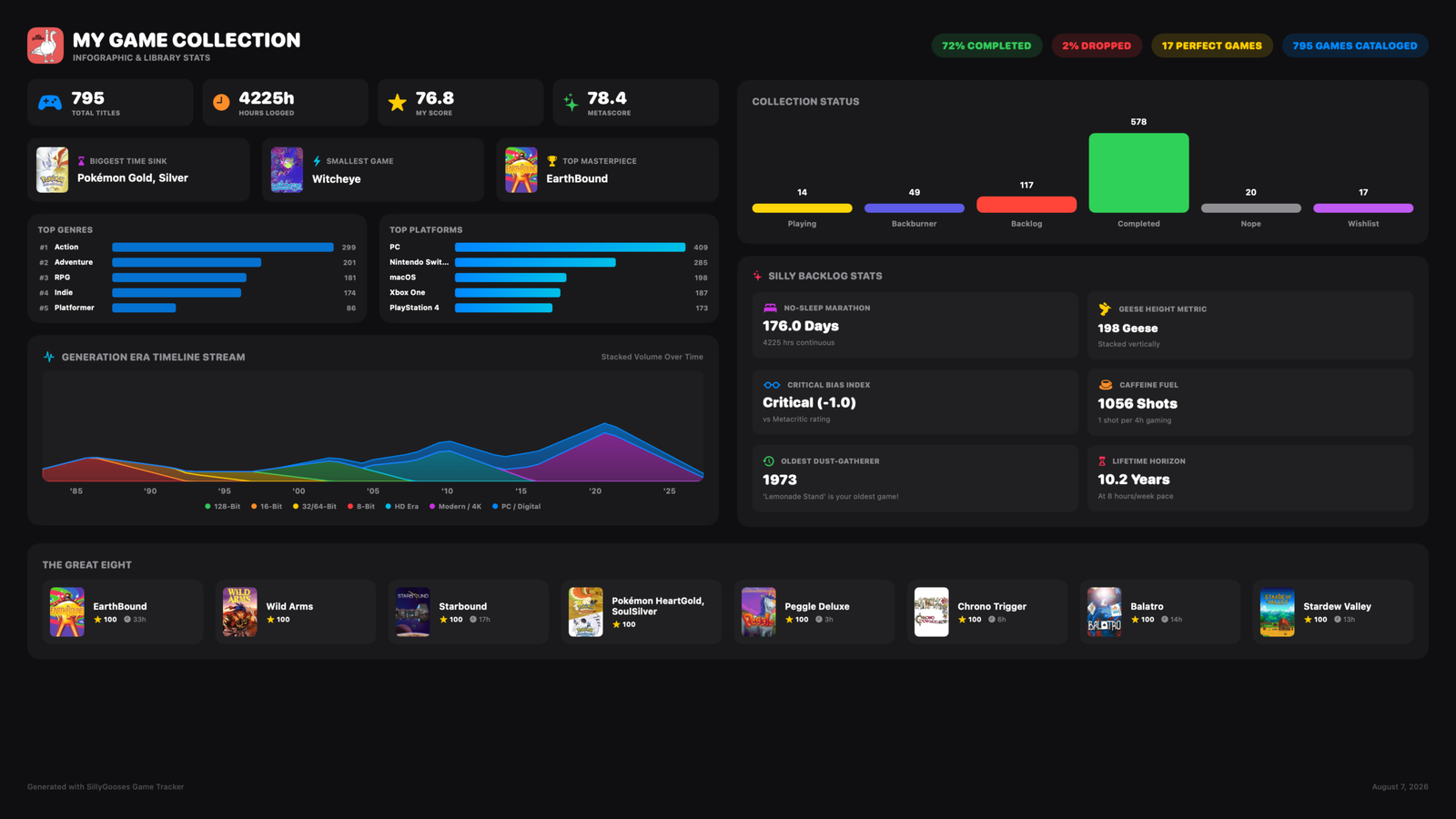Click the blue gamepad Total Titles icon

(50, 103)
